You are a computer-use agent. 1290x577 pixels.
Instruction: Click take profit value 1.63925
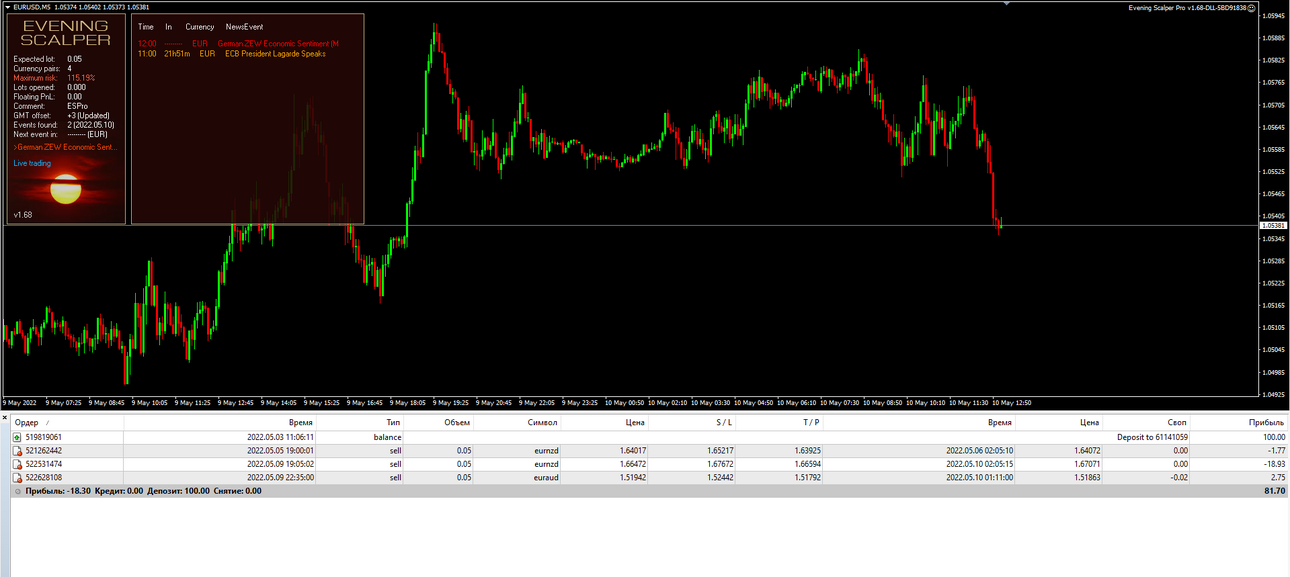tap(808, 451)
